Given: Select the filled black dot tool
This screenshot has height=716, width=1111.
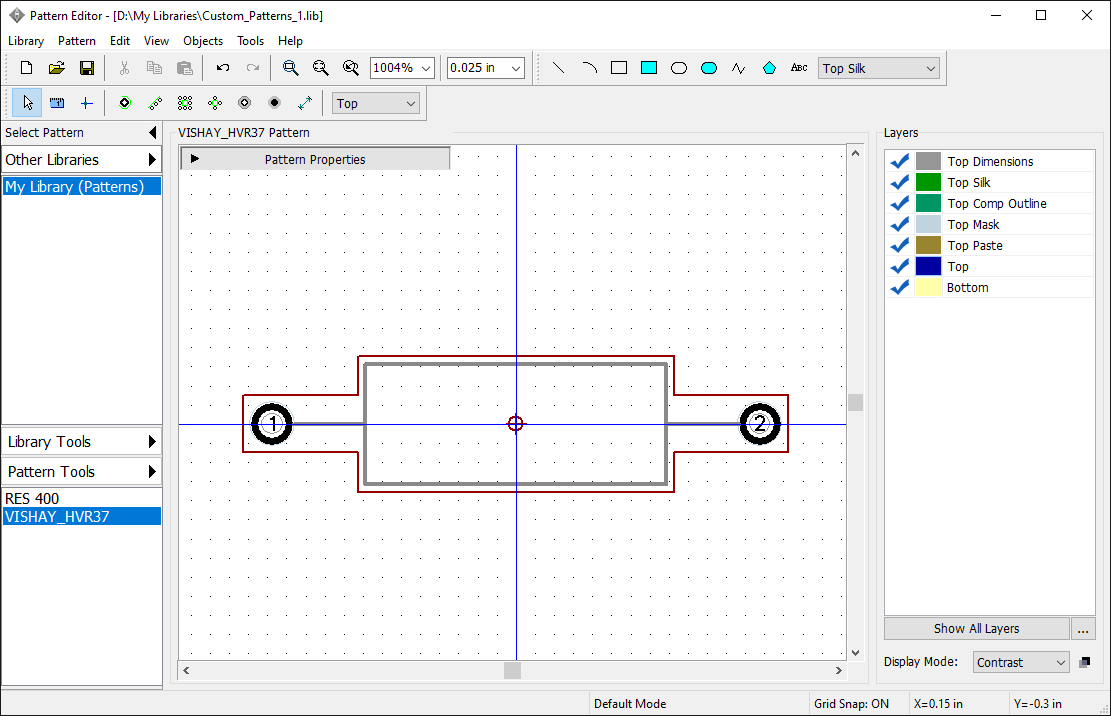Looking at the screenshot, I should [275, 103].
